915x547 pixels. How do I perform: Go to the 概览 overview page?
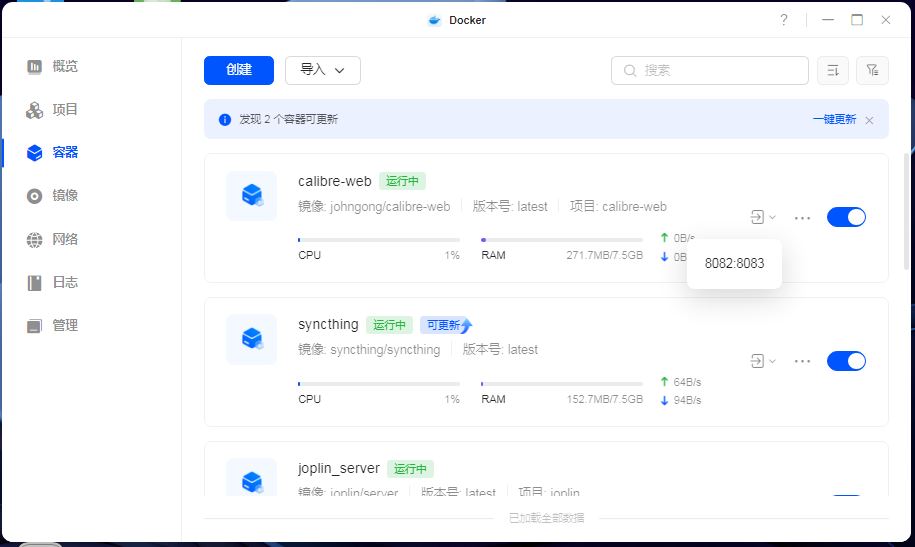(x=64, y=66)
